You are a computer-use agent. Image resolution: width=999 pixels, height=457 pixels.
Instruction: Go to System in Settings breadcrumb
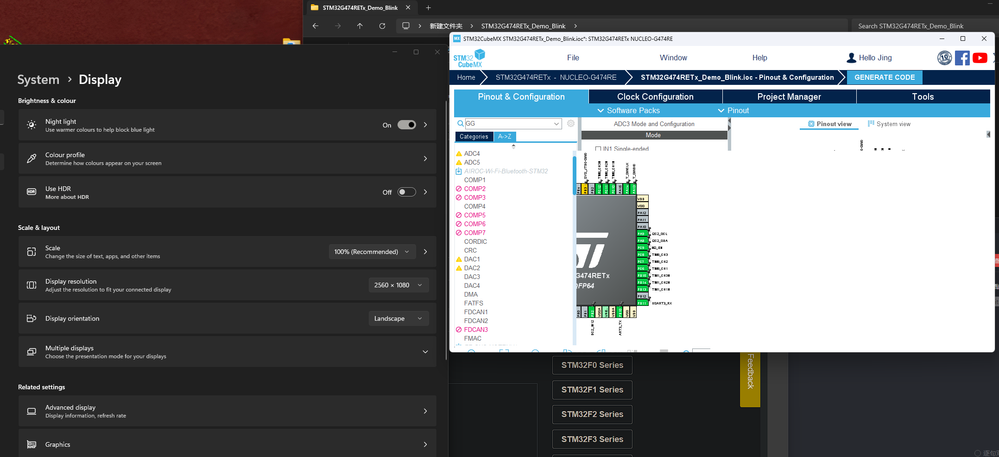tap(38, 80)
